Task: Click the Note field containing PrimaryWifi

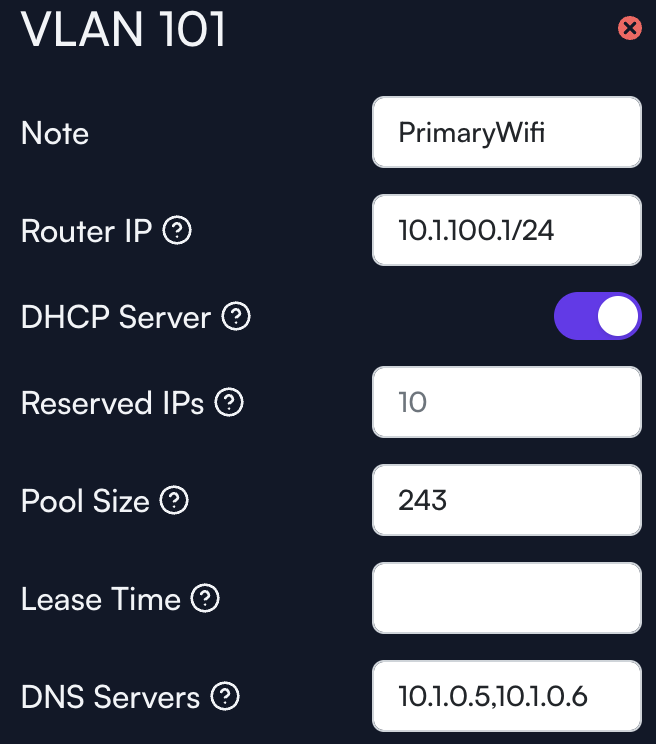Action: click(507, 132)
